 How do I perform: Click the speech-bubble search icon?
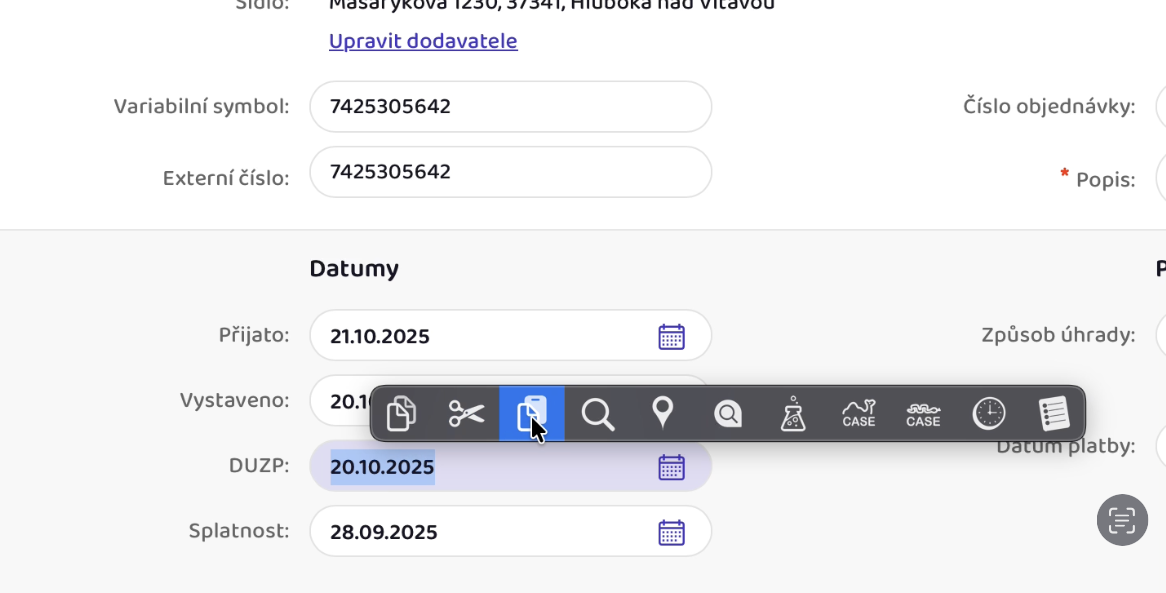click(728, 413)
